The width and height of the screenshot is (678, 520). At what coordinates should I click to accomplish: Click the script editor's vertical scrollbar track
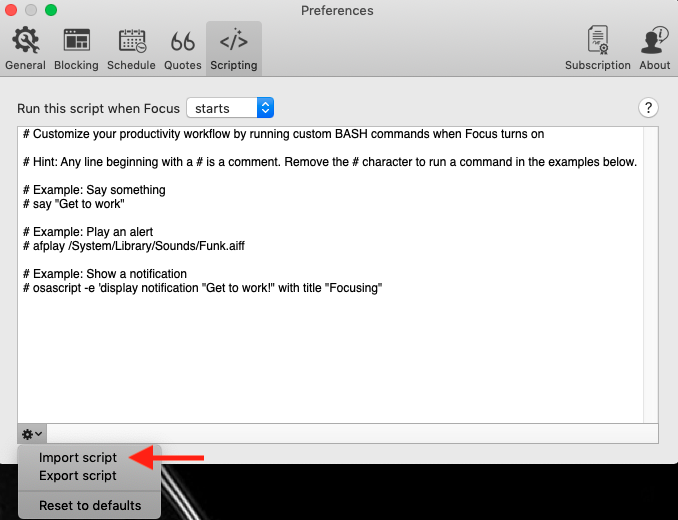(651, 275)
